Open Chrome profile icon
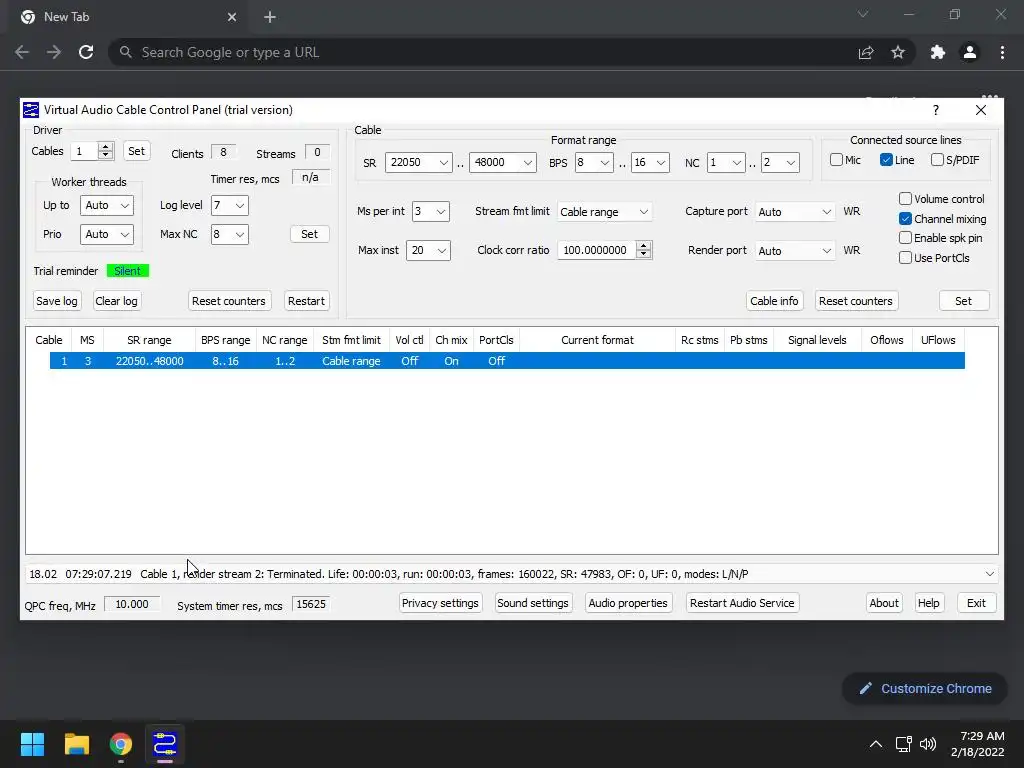1024x768 pixels. [970, 52]
